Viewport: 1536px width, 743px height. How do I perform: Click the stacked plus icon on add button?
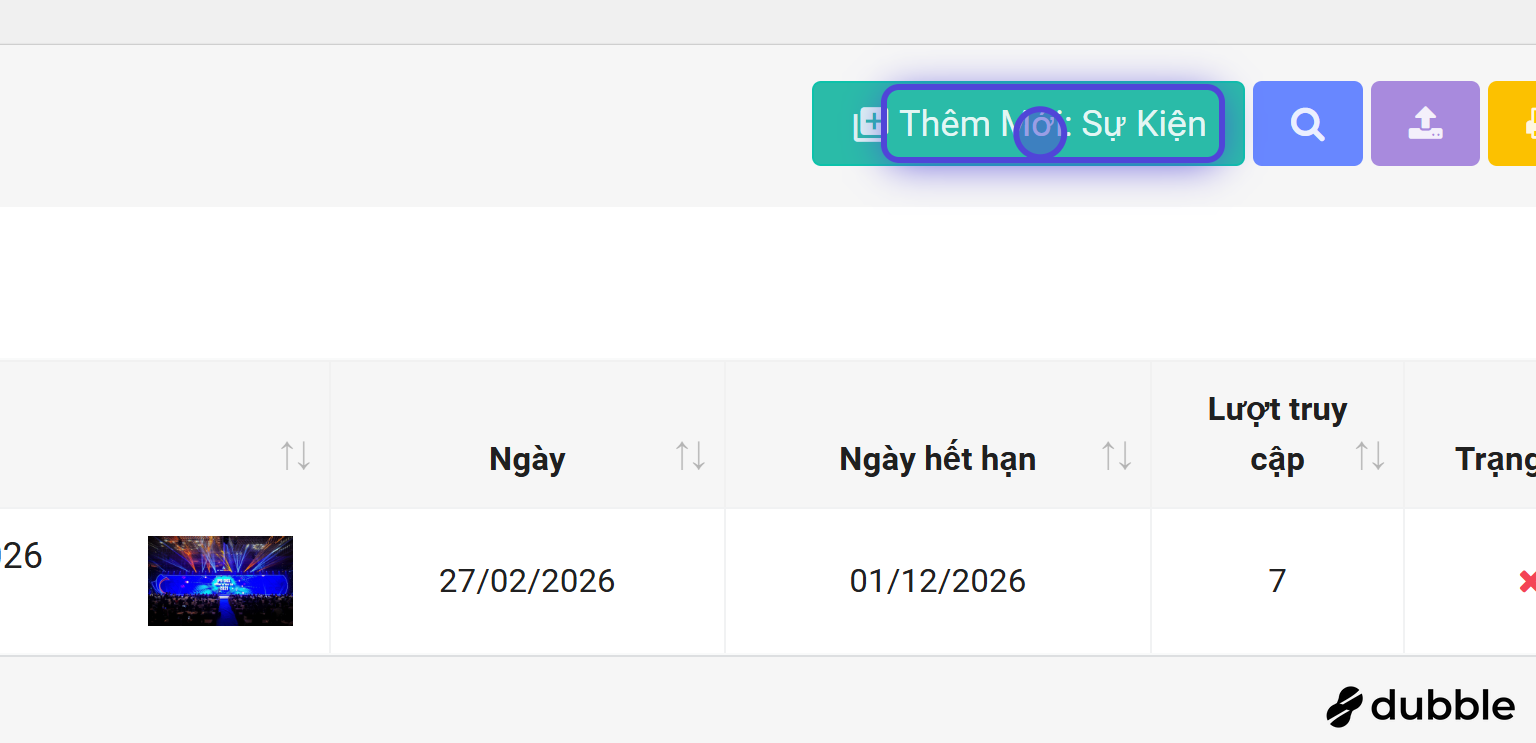point(868,125)
